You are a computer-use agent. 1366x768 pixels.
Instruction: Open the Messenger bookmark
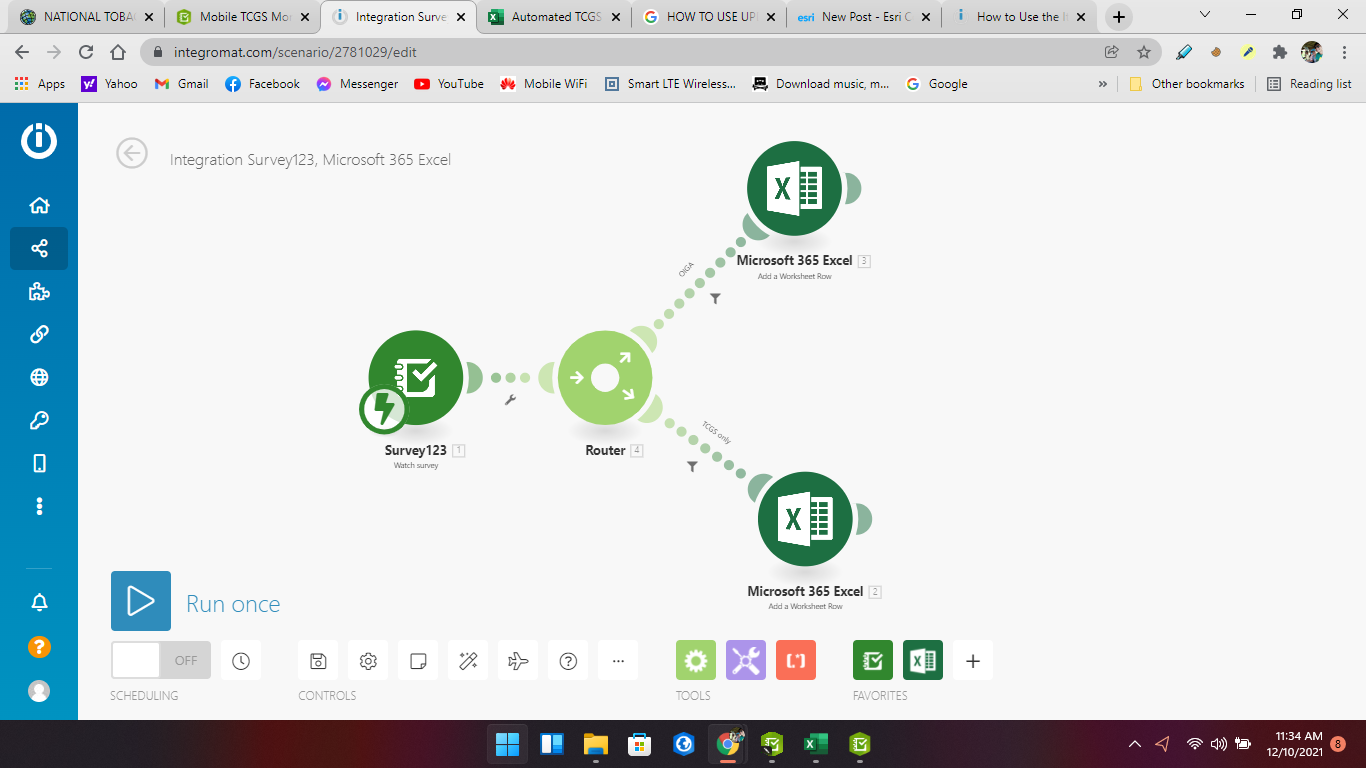click(x=357, y=84)
